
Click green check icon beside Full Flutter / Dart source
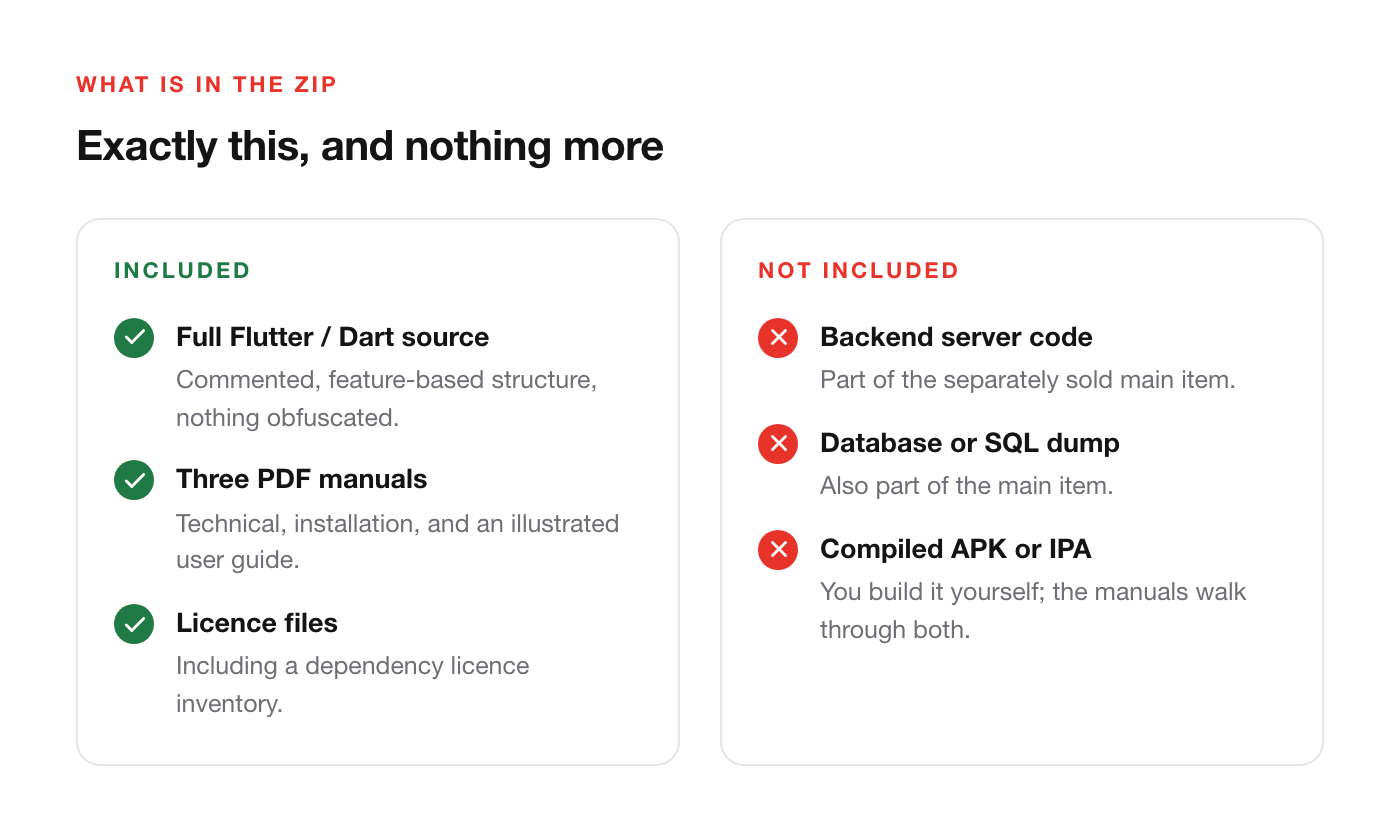[134, 338]
